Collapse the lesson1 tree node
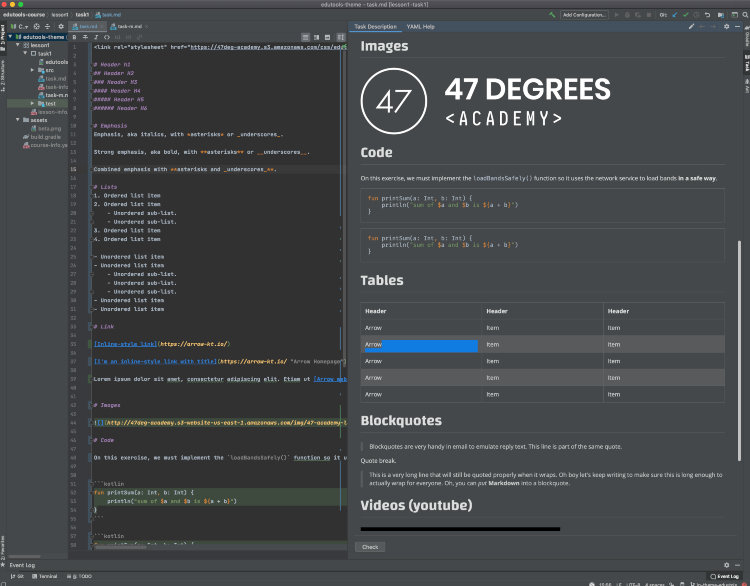The image size is (750, 586). coord(18,45)
